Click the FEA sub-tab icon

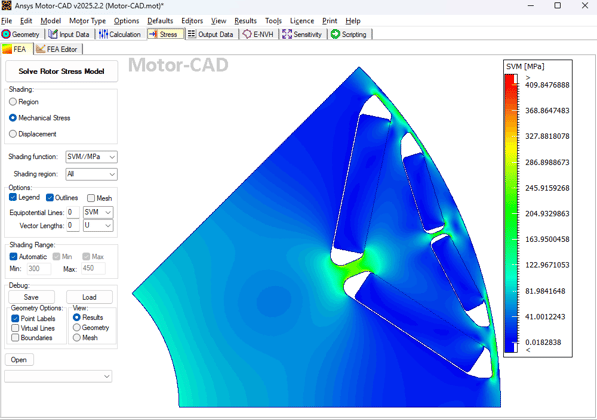pos(7,49)
